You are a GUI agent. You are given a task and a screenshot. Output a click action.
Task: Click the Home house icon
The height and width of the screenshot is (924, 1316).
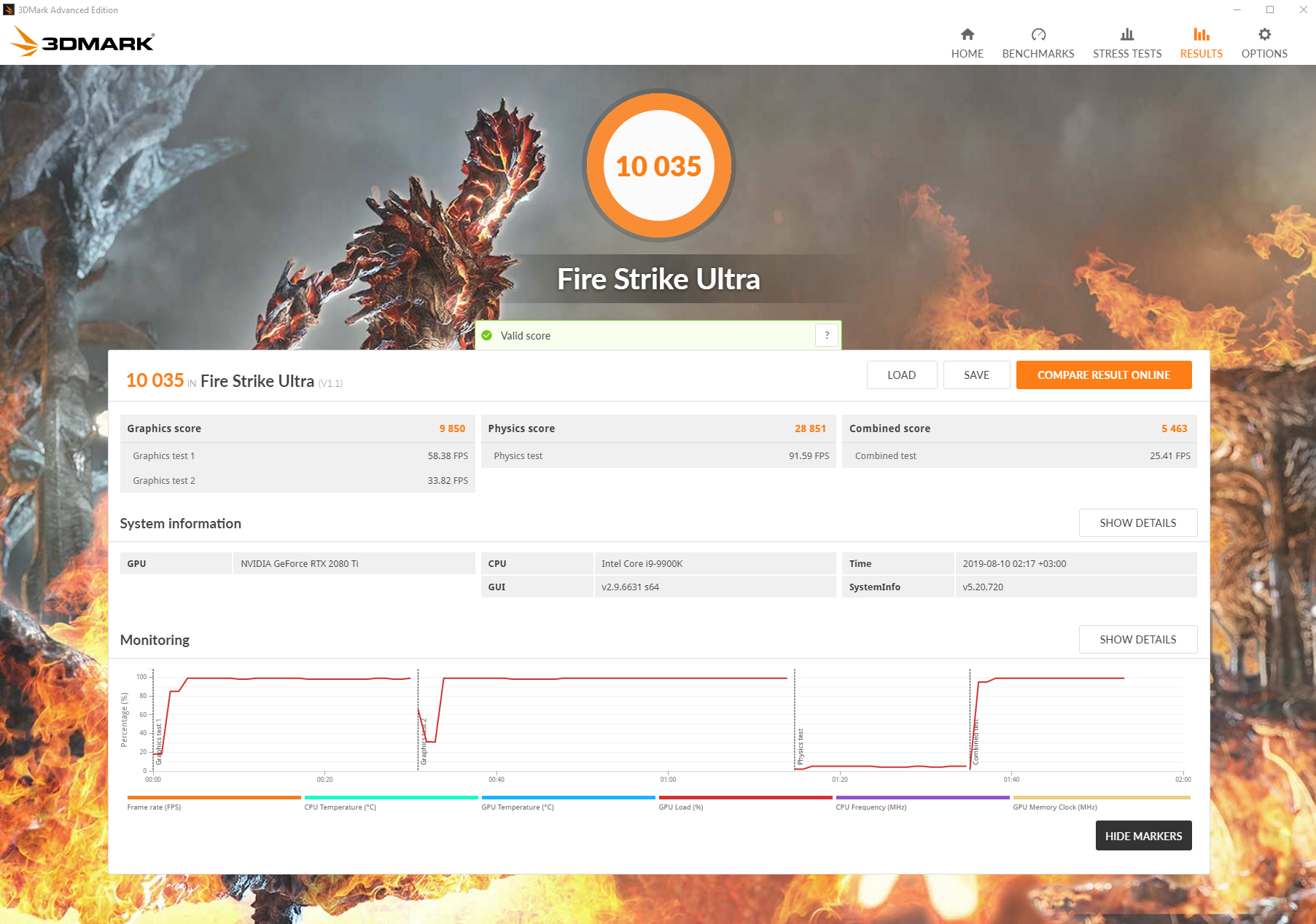coord(967,34)
